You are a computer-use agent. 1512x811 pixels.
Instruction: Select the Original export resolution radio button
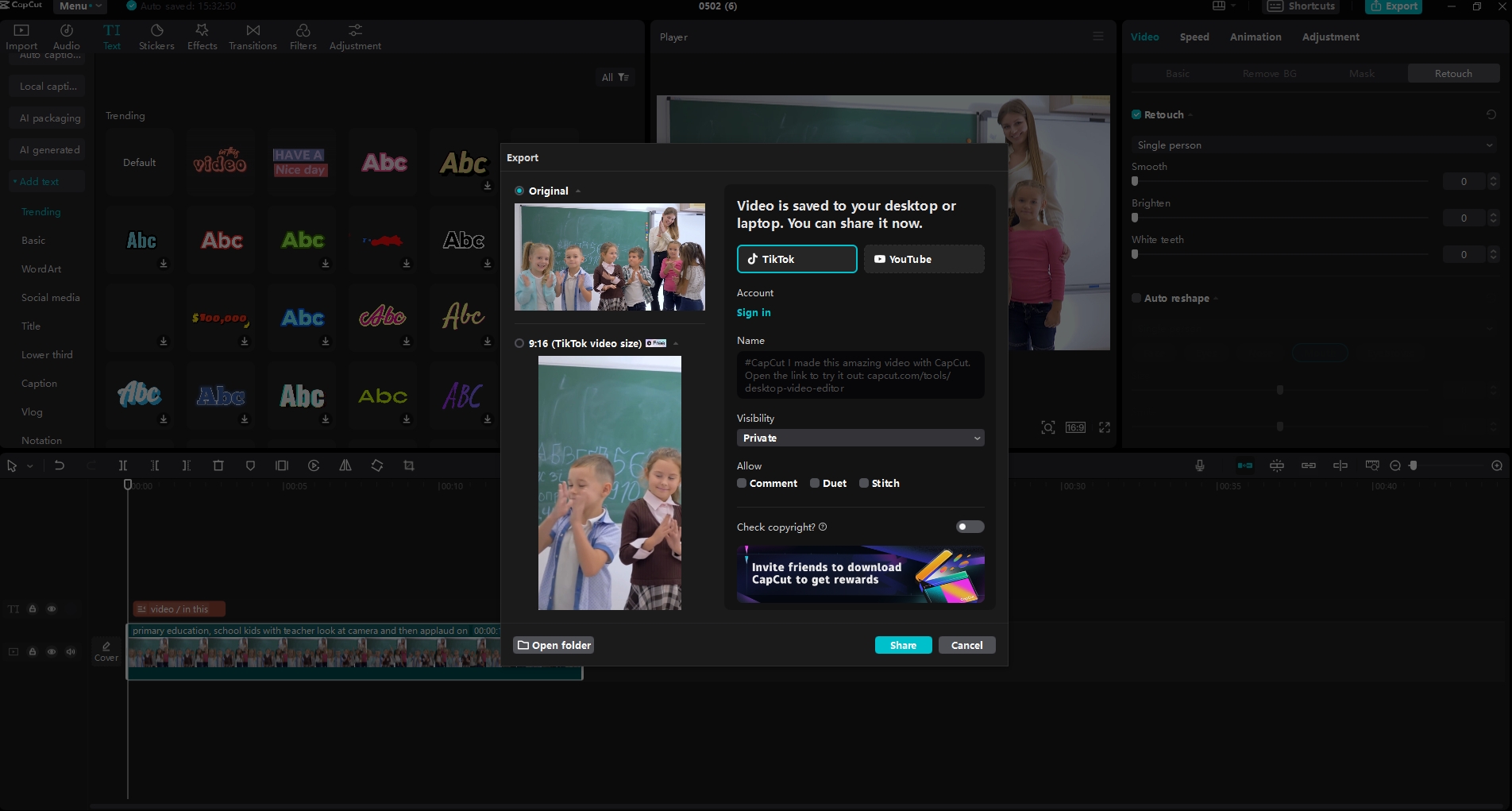point(519,191)
